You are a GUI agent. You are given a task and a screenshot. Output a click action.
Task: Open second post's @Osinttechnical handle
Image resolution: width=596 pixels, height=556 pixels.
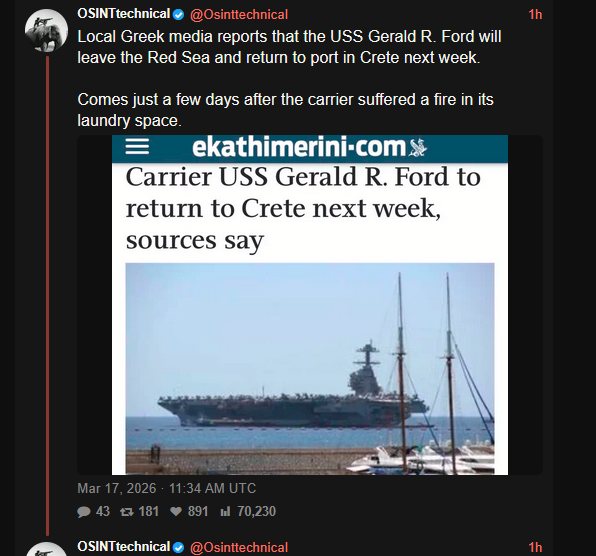(239, 548)
